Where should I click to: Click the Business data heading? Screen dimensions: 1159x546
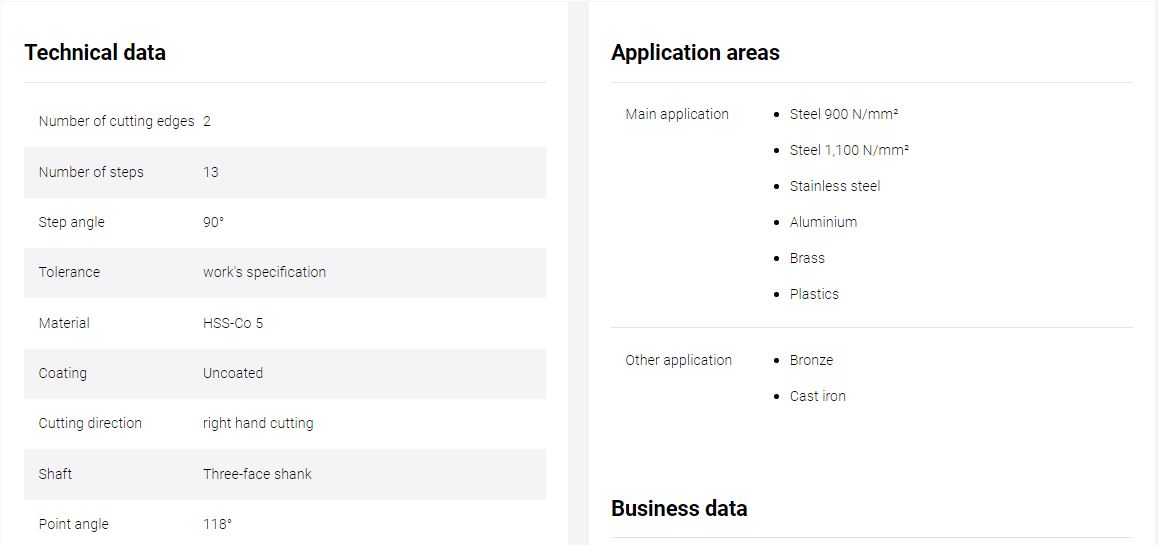pyautogui.click(x=679, y=508)
